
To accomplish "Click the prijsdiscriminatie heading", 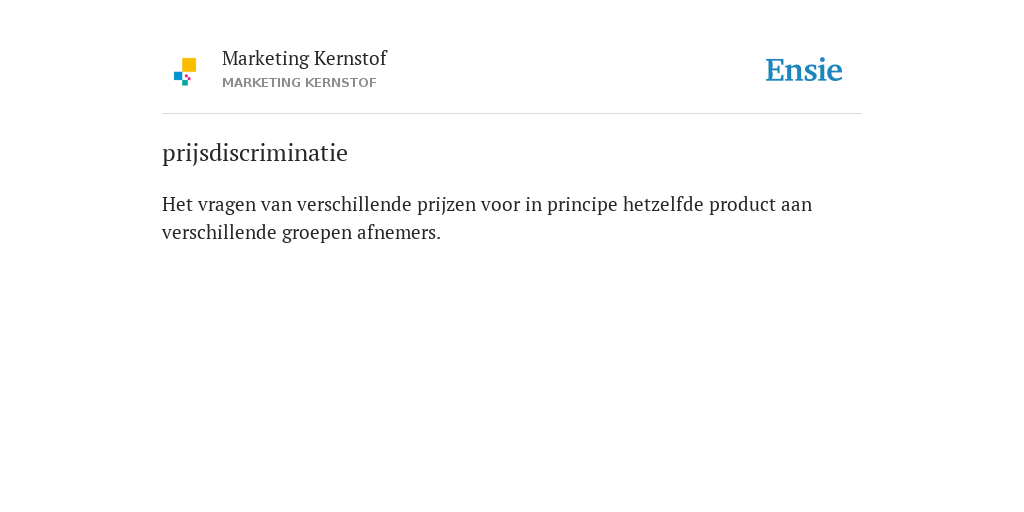I will [x=255, y=153].
